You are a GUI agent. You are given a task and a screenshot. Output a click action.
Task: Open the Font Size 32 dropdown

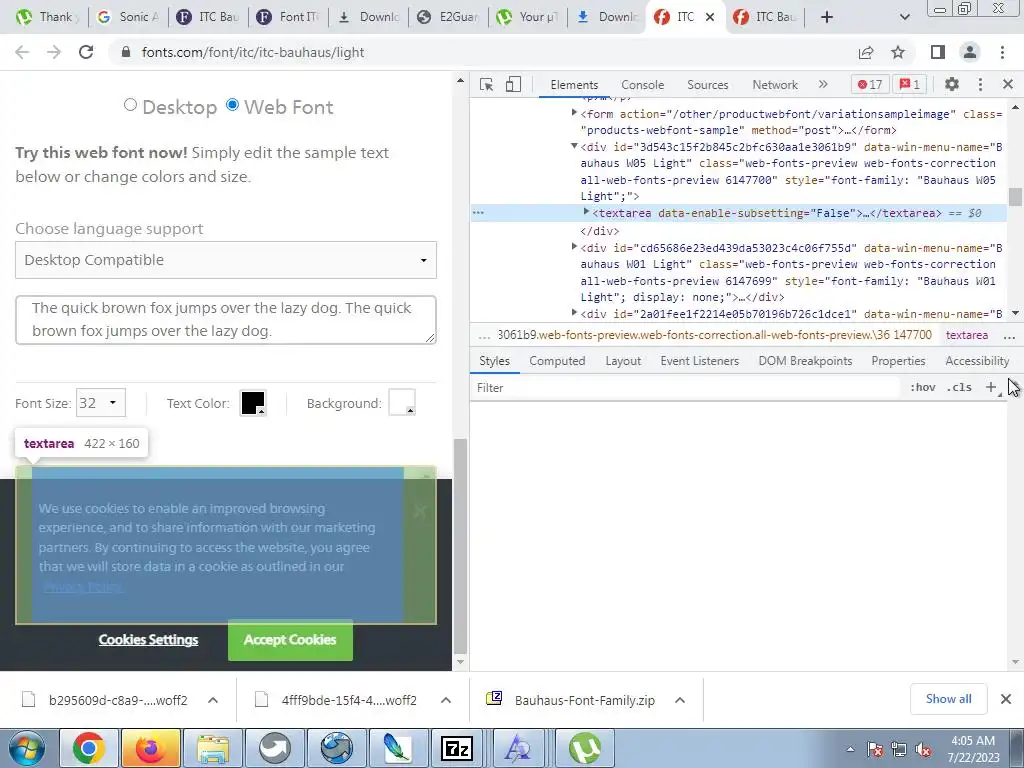click(x=101, y=403)
